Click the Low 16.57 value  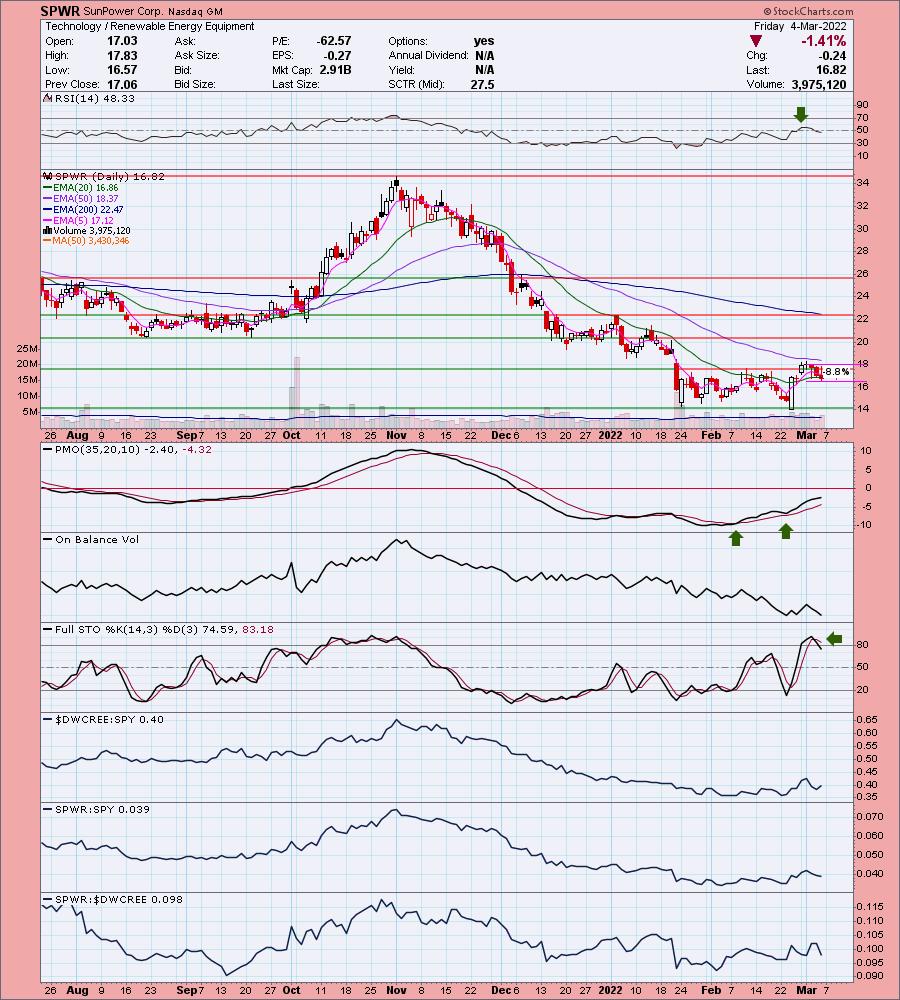(122, 70)
